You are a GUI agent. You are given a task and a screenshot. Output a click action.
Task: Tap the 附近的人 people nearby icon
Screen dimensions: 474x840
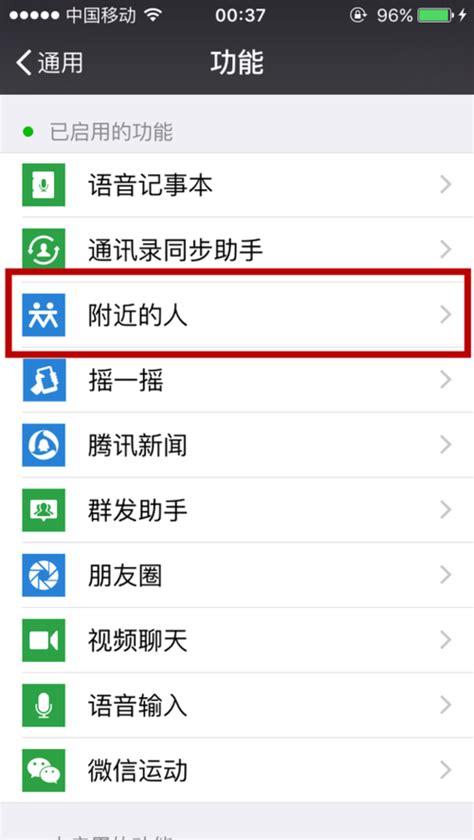[43, 315]
